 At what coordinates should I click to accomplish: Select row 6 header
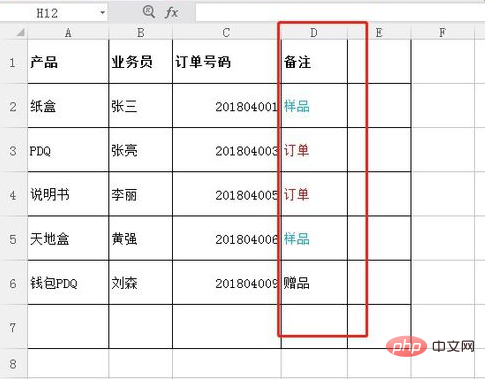13,283
